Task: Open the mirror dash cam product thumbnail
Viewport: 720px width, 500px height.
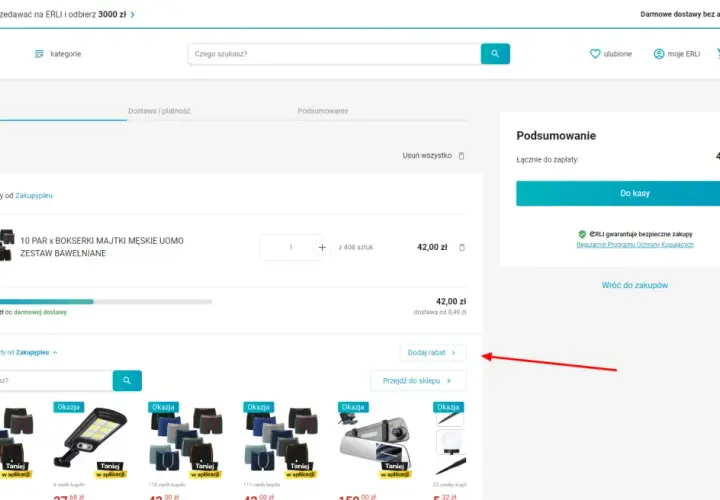Action: coord(375,440)
